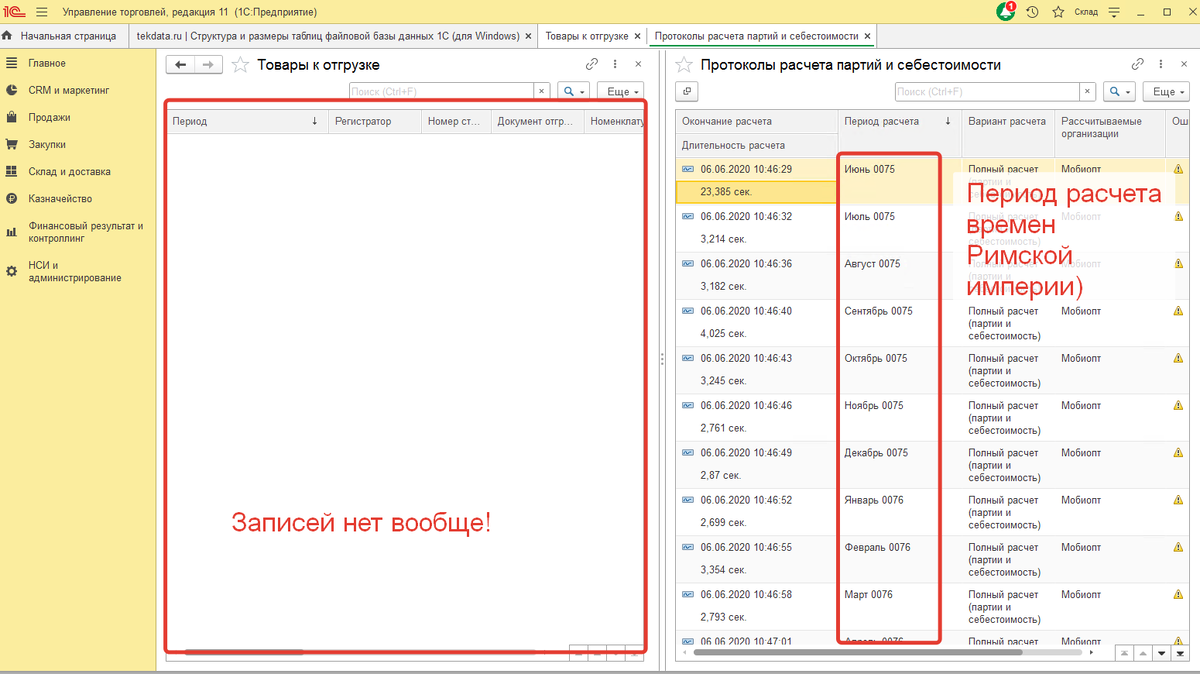Clear the search field in Протоколы расчета

pos(1087,91)
